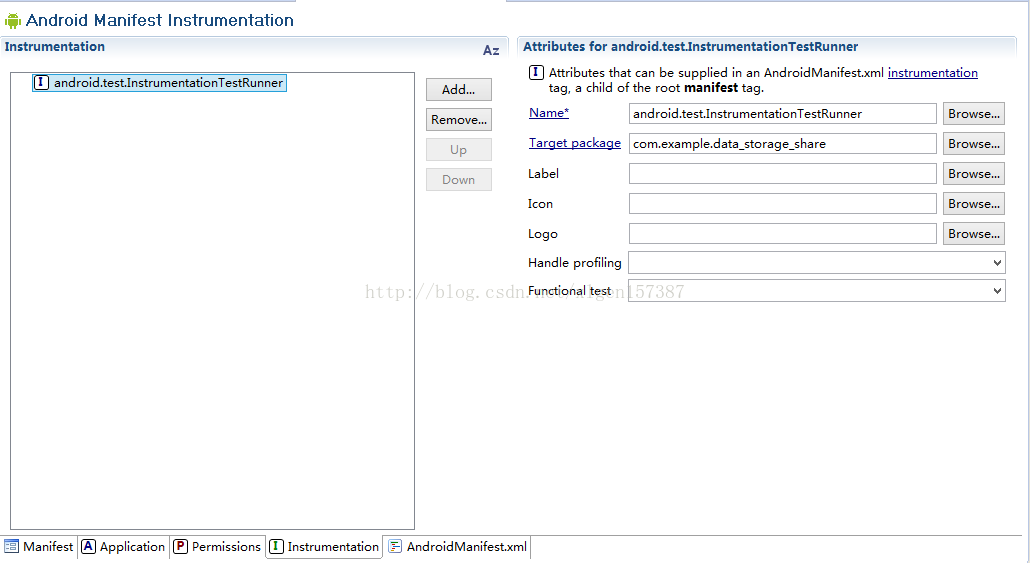Viewport: 1030px width, 563px height.
Task: Click the Name* attribute link
Action: click(x=549, y=114)
